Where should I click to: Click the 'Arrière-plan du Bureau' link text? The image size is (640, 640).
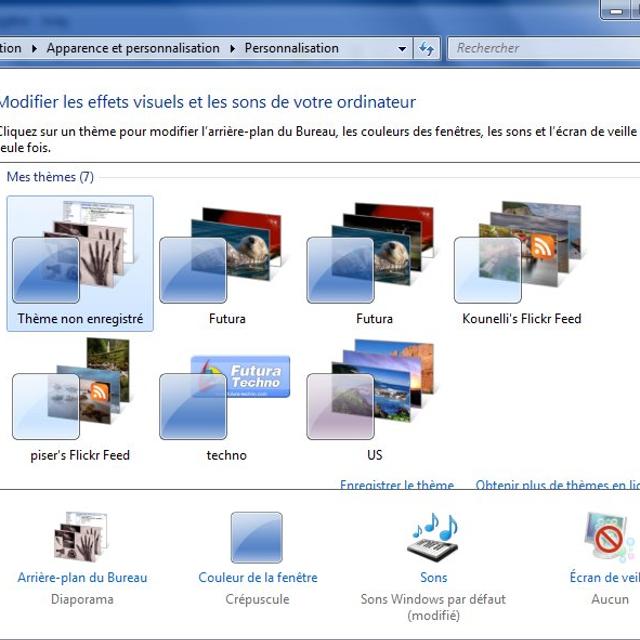pyautogui.click(x=82, y=578)
